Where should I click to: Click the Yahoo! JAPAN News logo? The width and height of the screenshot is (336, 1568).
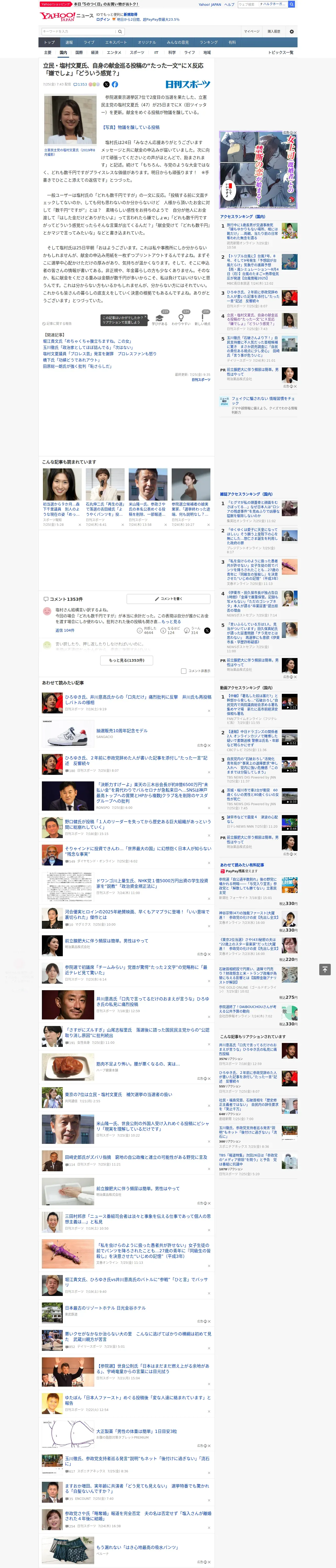(67, 16)
